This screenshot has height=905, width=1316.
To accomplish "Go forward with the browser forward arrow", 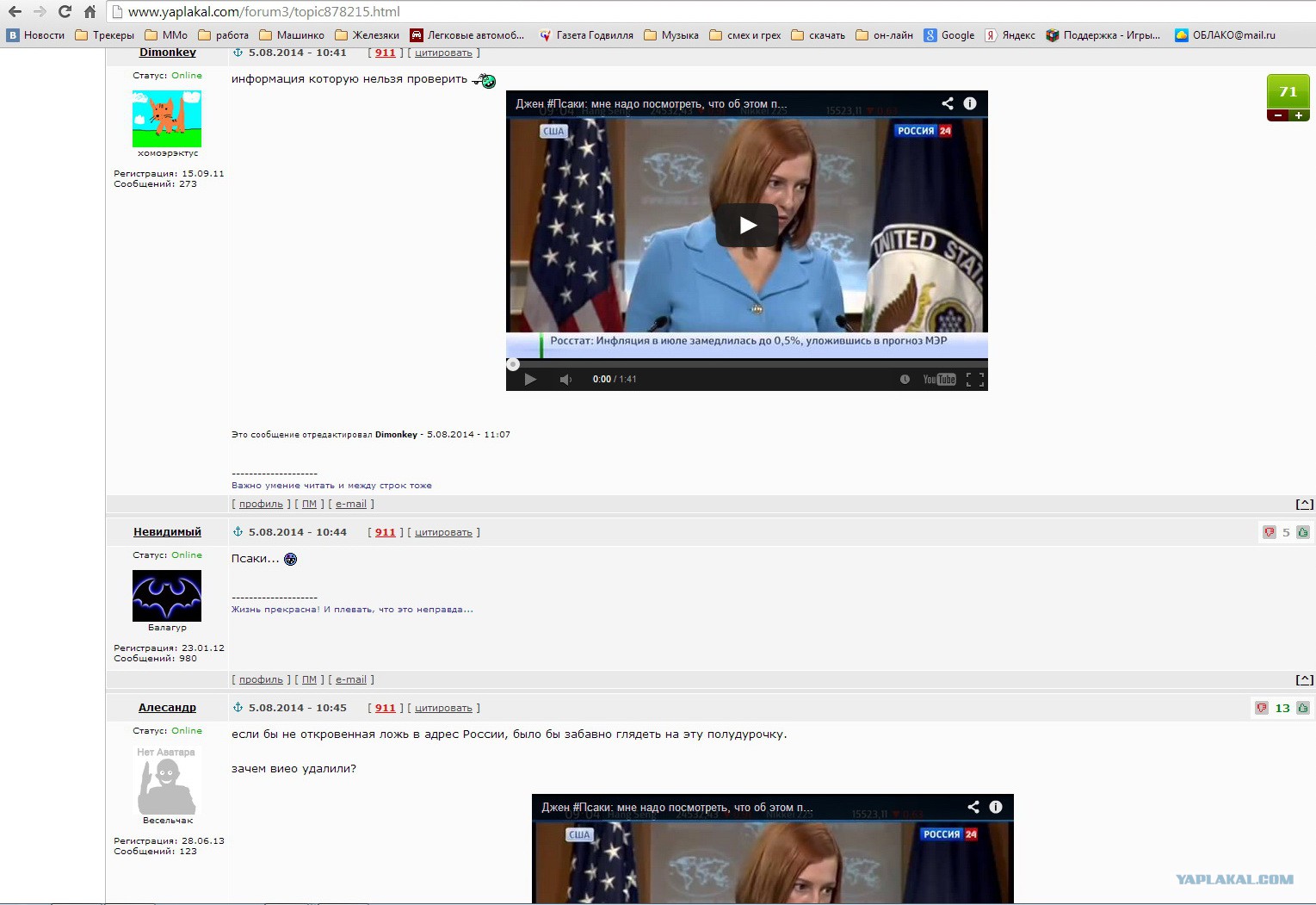I will pos(40,12).
